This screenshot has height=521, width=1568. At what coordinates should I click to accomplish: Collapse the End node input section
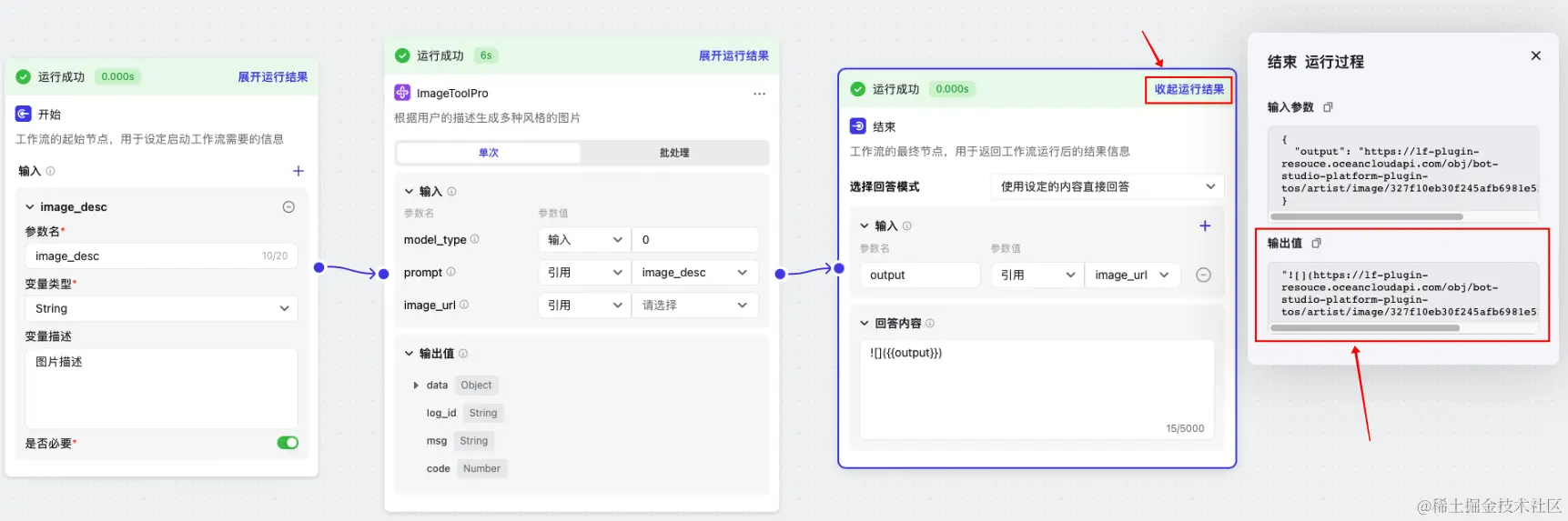pos(865,225)
